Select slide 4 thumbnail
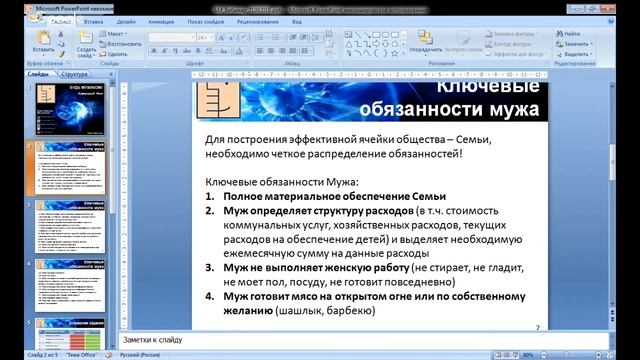Viewport: 640px width, 360px height. click(70, 285)
